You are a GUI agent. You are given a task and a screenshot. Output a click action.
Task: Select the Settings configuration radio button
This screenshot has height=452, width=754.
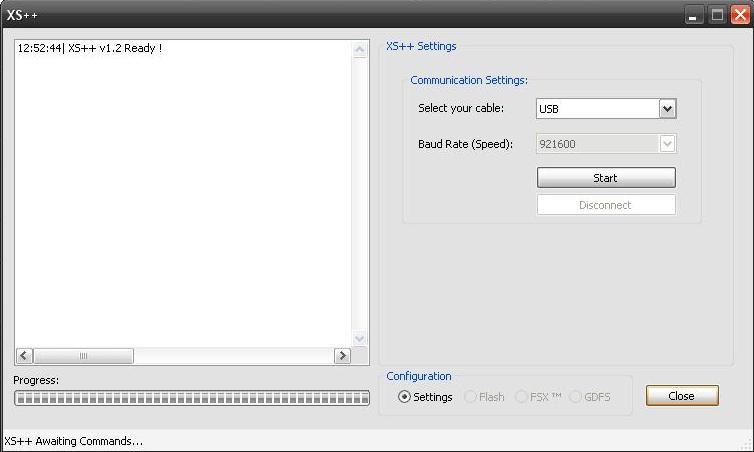point(404,397)
